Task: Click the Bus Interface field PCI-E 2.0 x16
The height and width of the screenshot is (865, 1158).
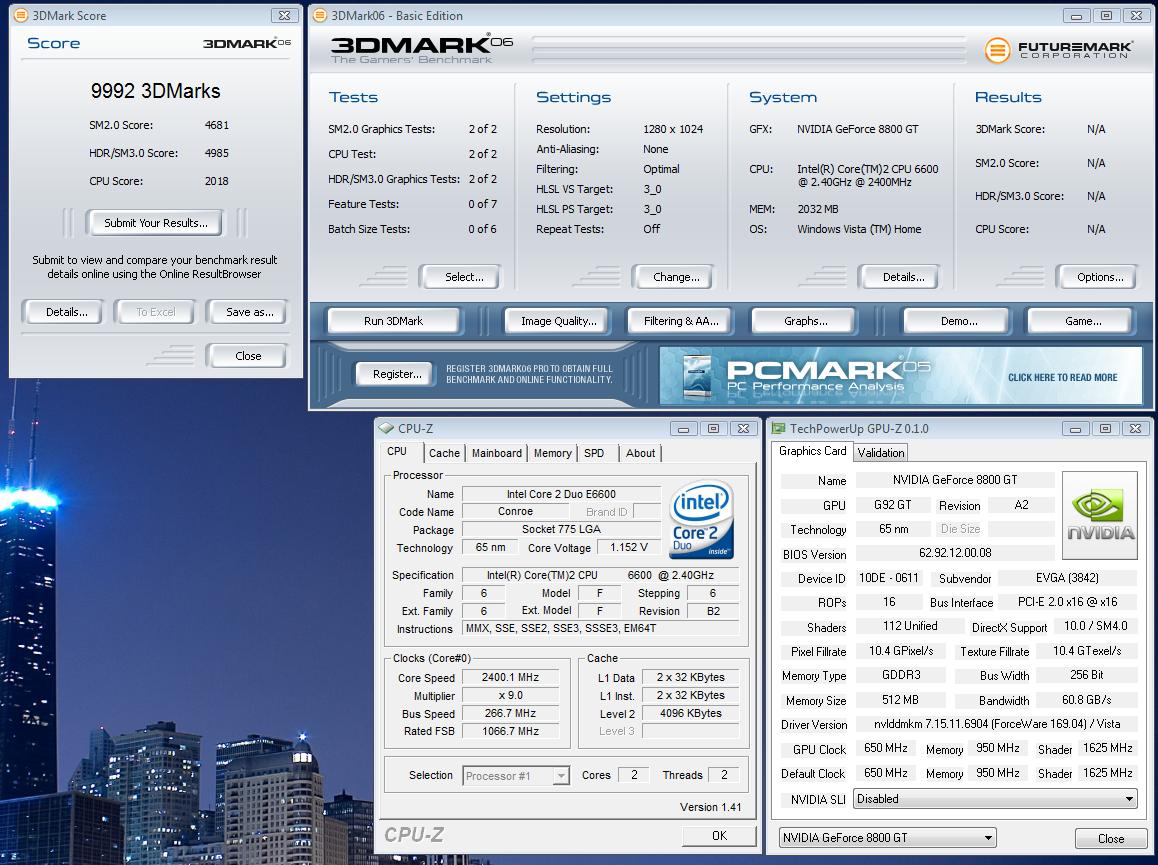Action: tap(1067, 602)
